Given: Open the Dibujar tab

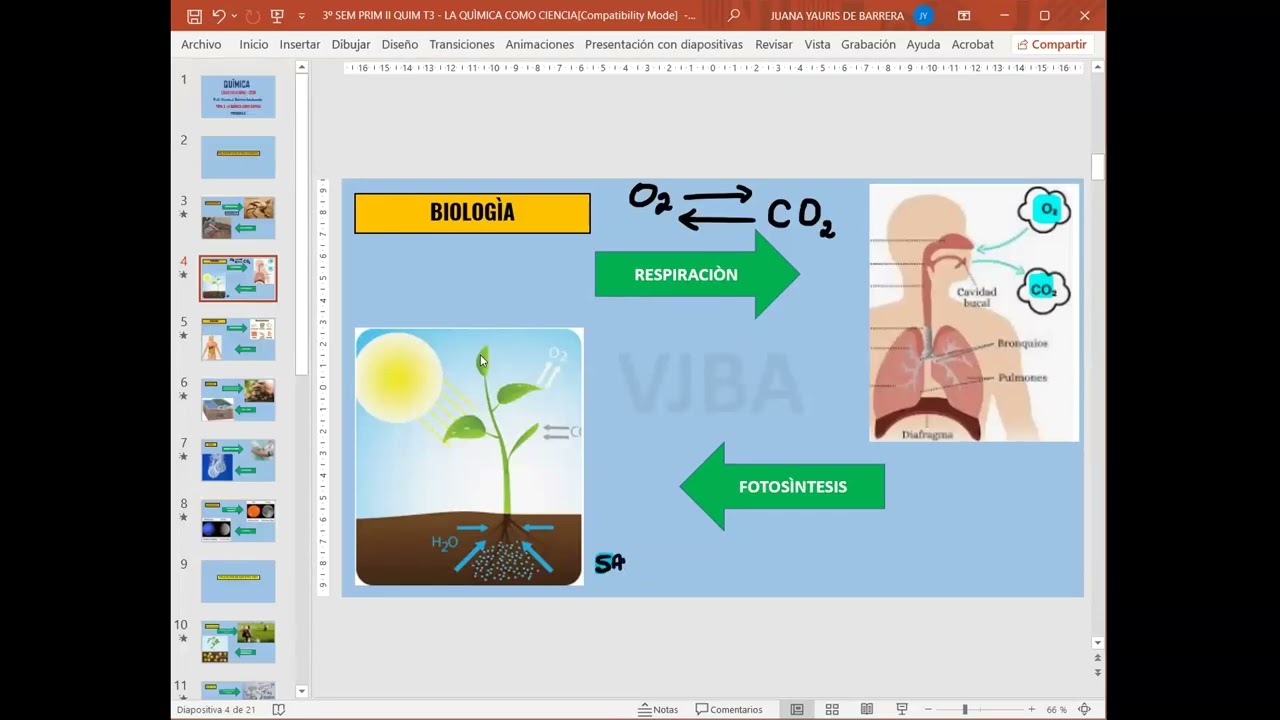Looking at the screenshot, I should pyautogui.click(x=351, y=45).
